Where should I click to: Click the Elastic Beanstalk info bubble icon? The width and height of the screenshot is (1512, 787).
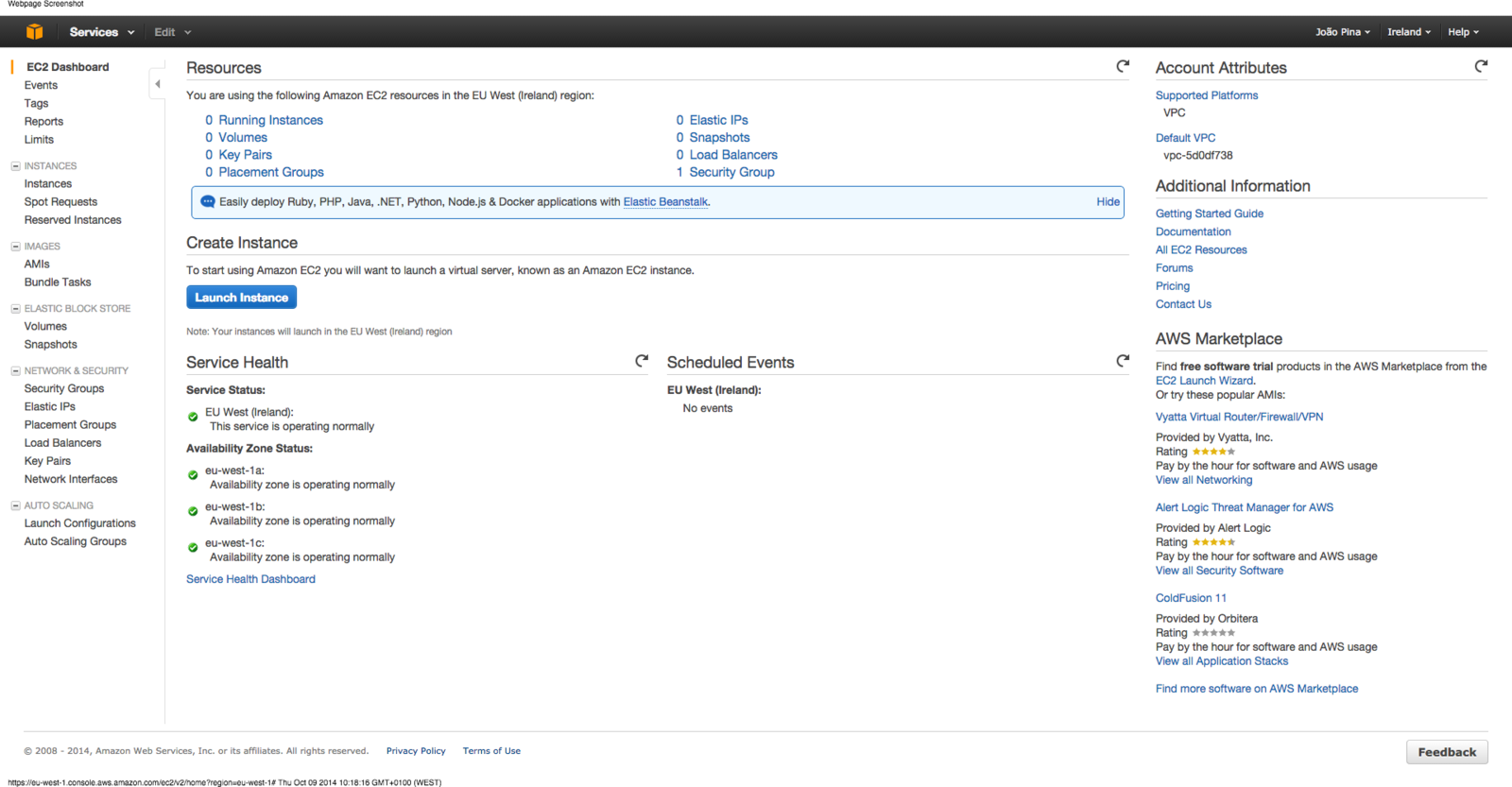coord(208,201)
